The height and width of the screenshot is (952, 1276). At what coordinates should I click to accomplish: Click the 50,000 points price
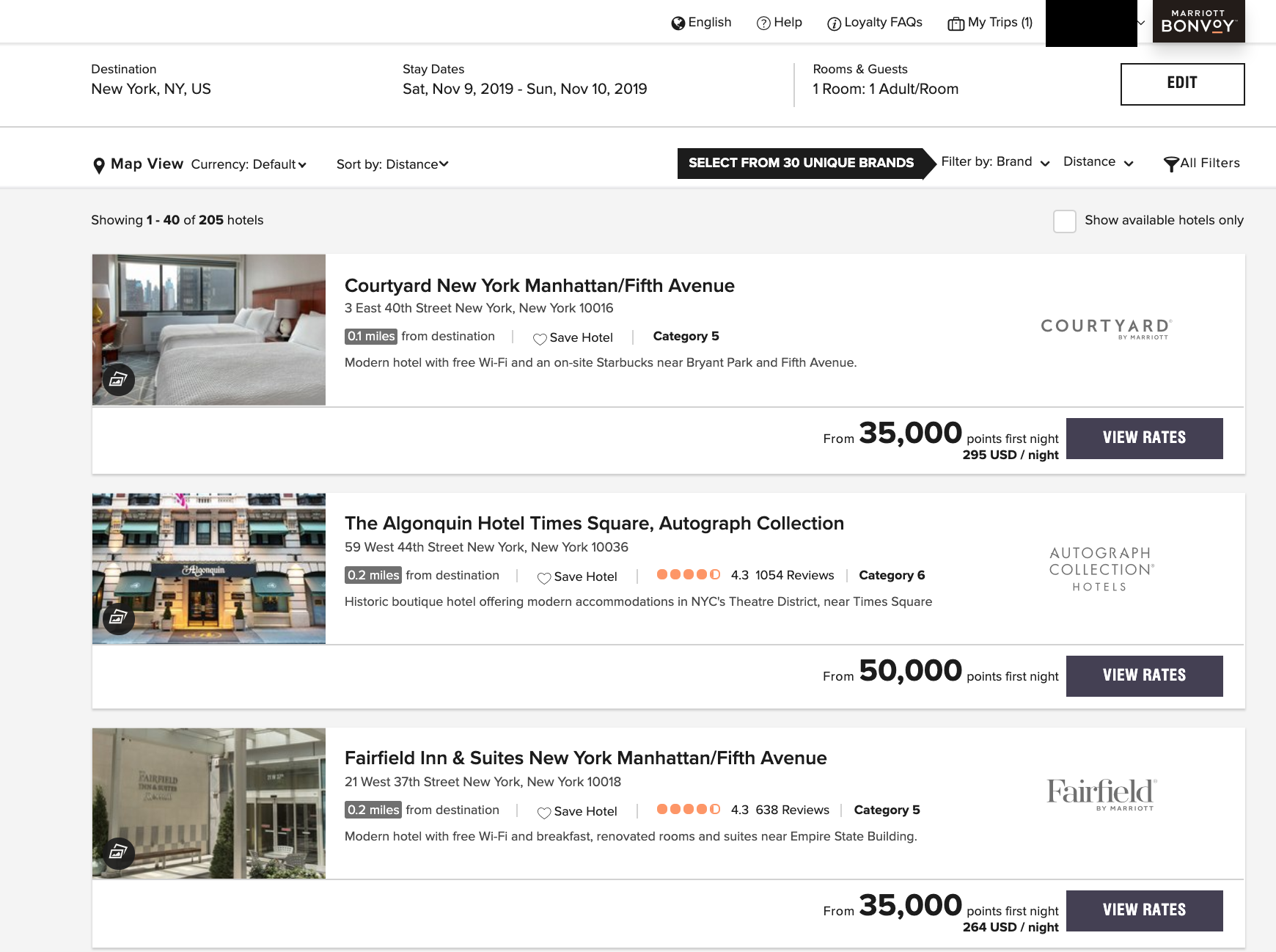[x=910, y=671]
